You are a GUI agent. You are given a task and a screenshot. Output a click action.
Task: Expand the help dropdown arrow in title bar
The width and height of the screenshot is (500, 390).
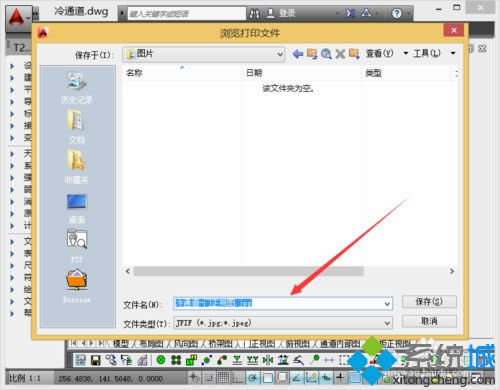pyautogui.click(x=408, y=14)
